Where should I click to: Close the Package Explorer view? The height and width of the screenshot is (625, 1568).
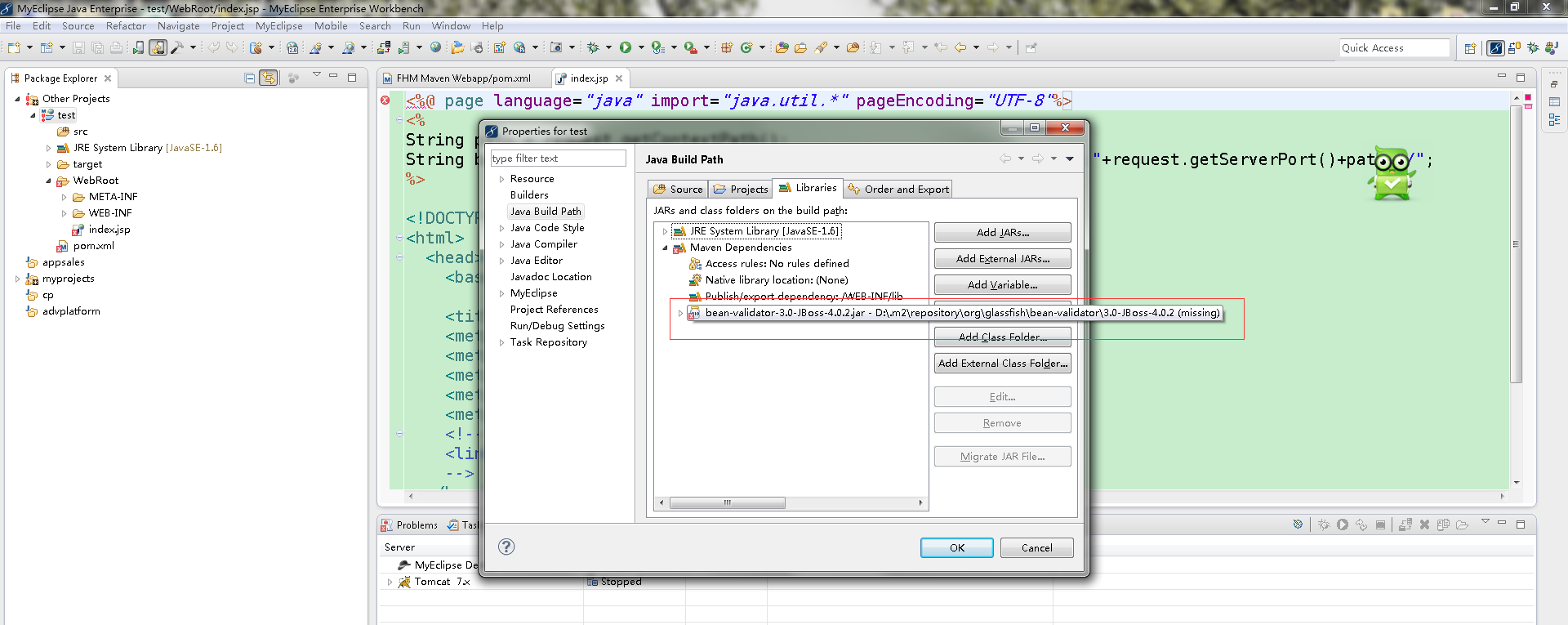point(108,78)
